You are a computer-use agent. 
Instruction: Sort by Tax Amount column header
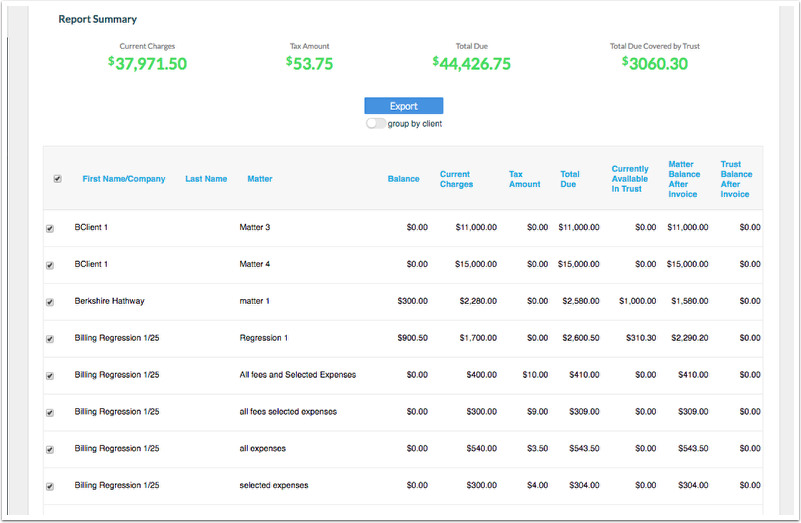524,179
